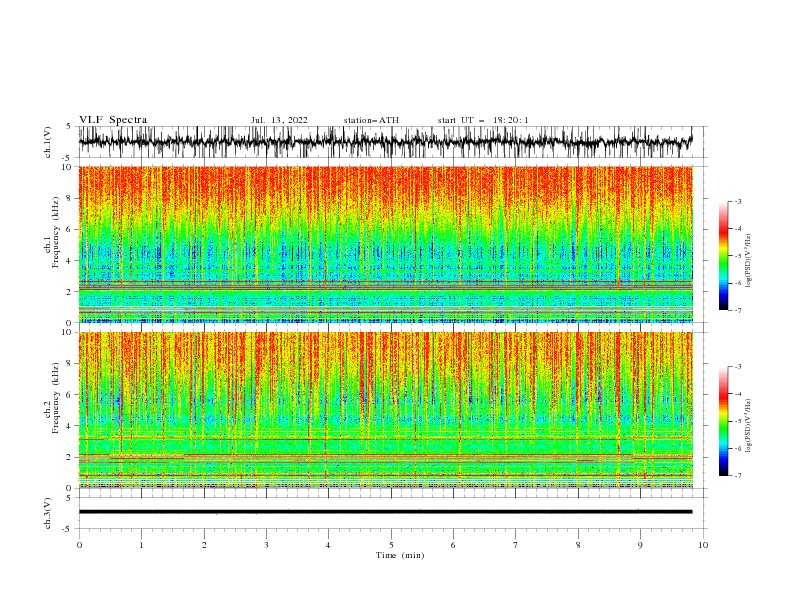Click time-axis tick label '5'
Screen dimensions: 792x612
pos(391,545)
